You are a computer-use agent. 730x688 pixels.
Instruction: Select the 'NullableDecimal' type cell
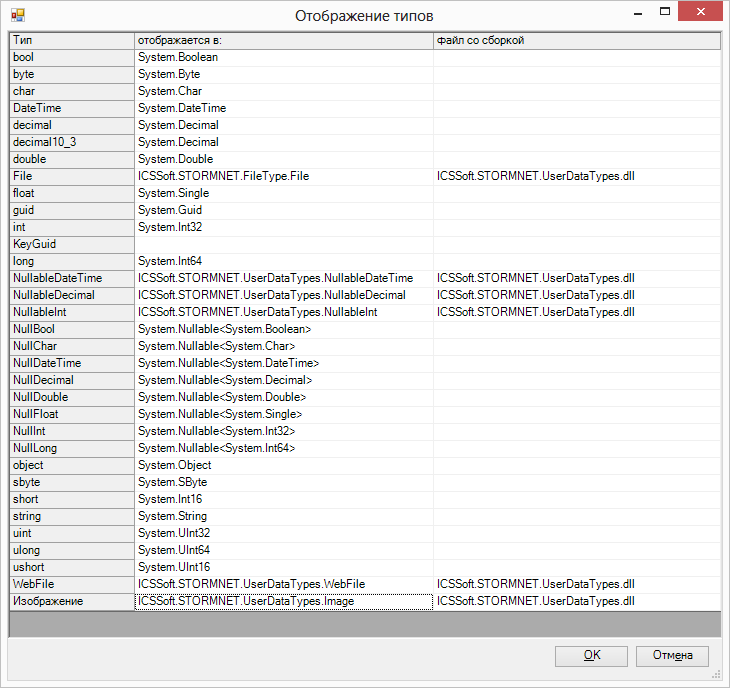tap(72, 295)
